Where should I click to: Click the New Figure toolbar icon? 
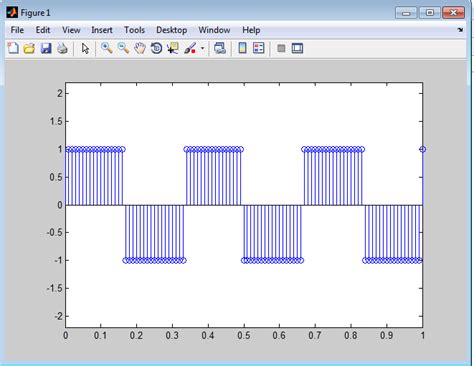coord(13,48)
